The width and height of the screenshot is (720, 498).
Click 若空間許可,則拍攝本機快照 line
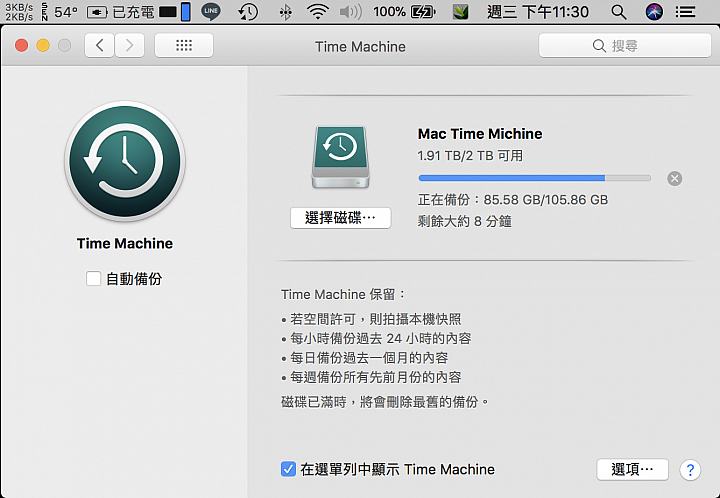point(371,319)
